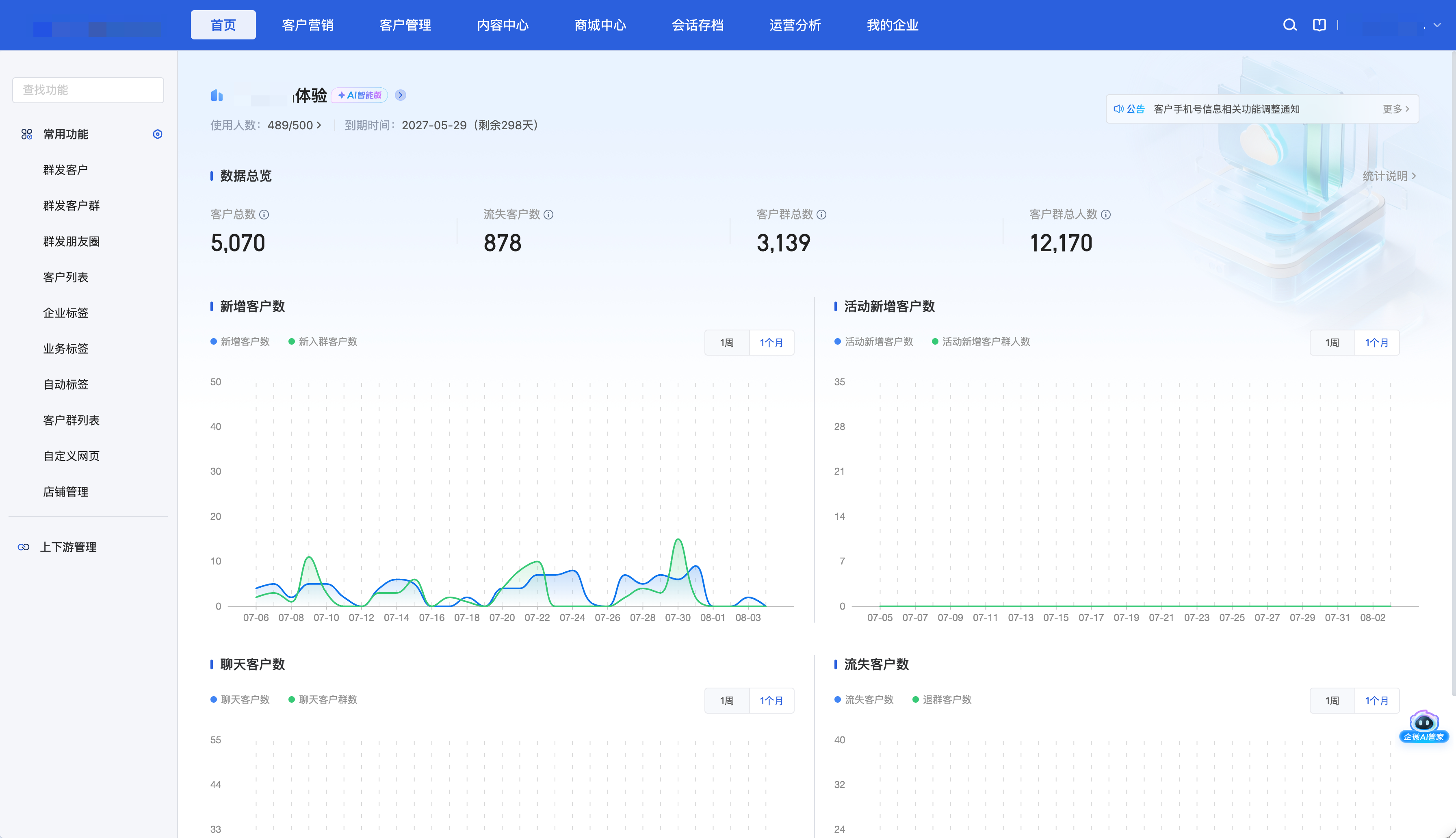Open 运营分析 top menu

click(795, 25)
